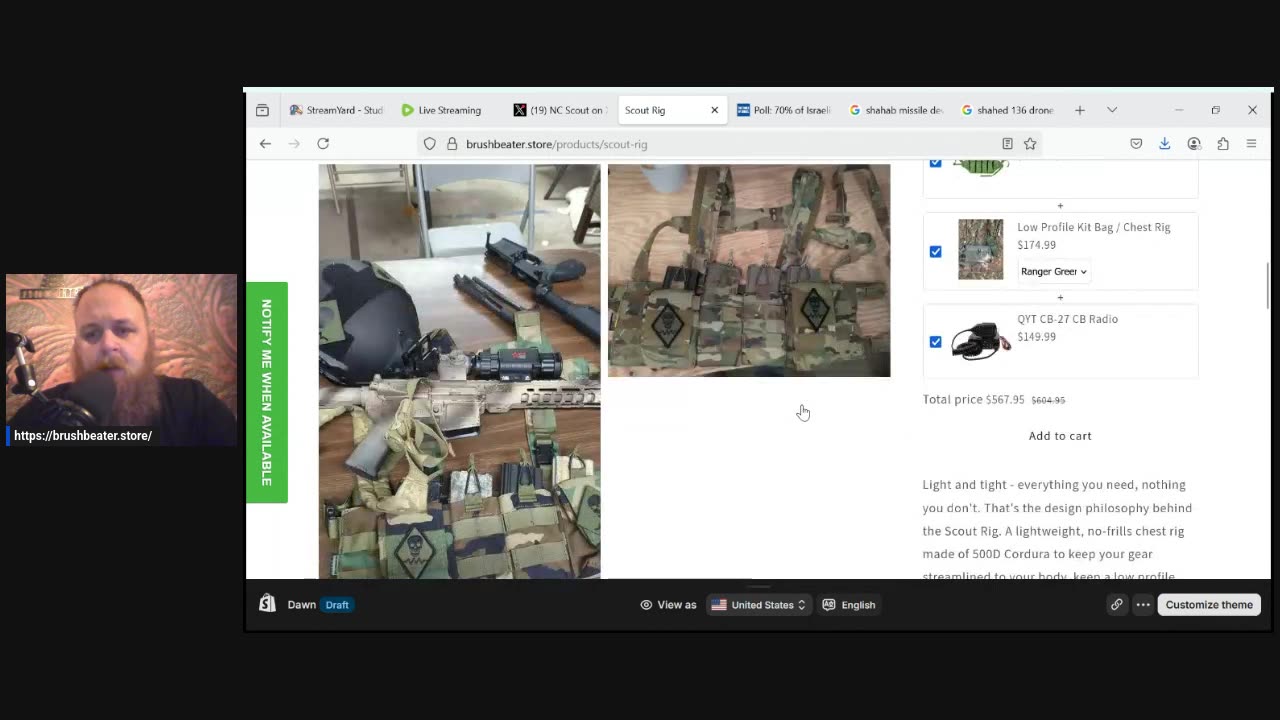Open the Firefox account icon
Image resolution: width=1280 pixels, height=720 pixels.
[x=1194, y=144]
